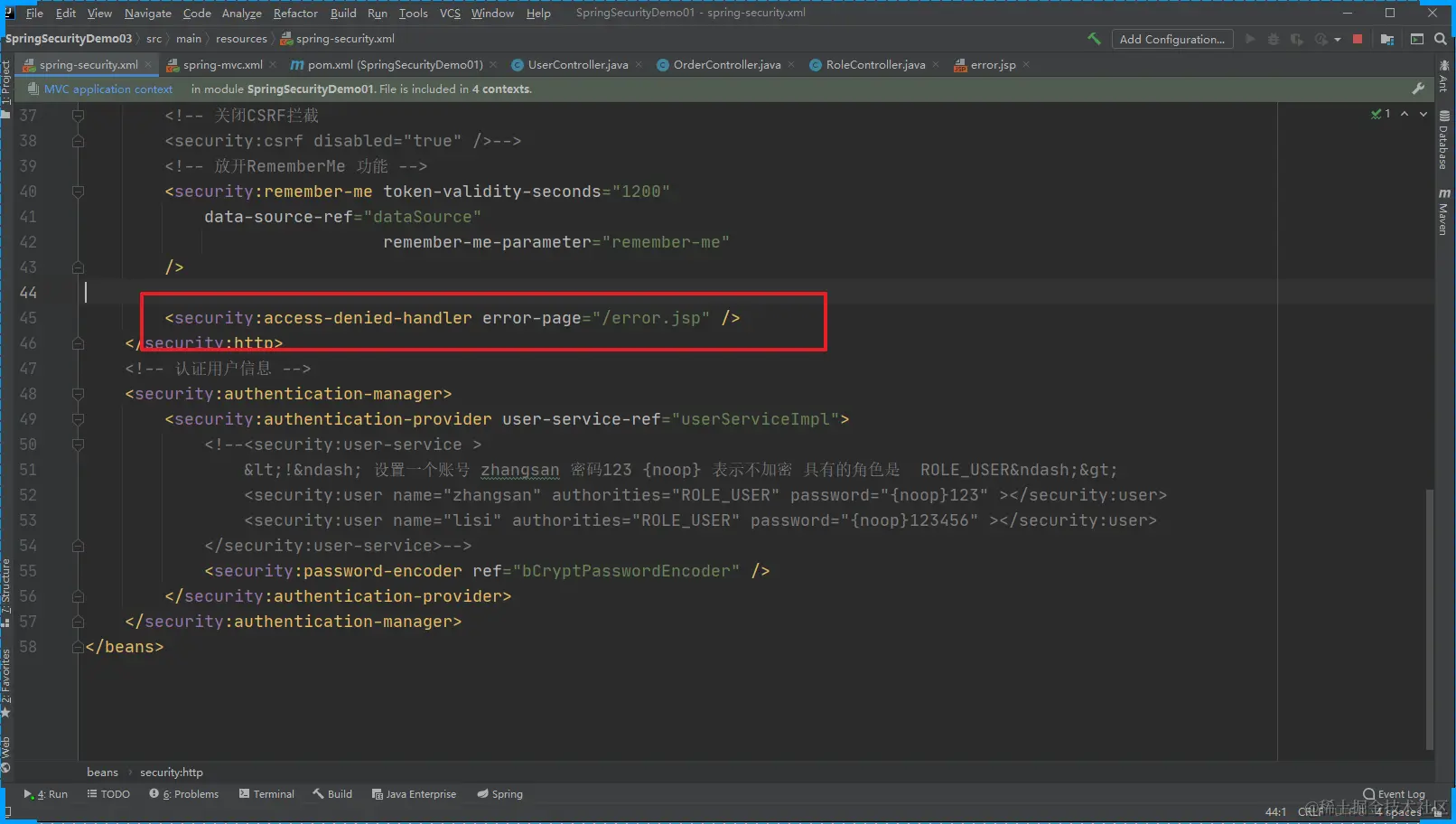Viewport: 1456px width, 824px height.
Task: Open the Navigate menu
Action: [148, 13]
